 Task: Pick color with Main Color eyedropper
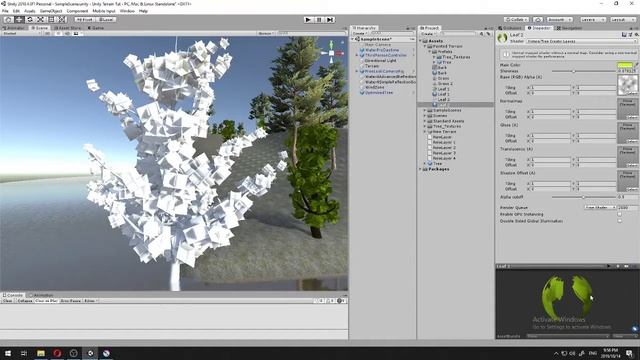(x=636, y=65)
